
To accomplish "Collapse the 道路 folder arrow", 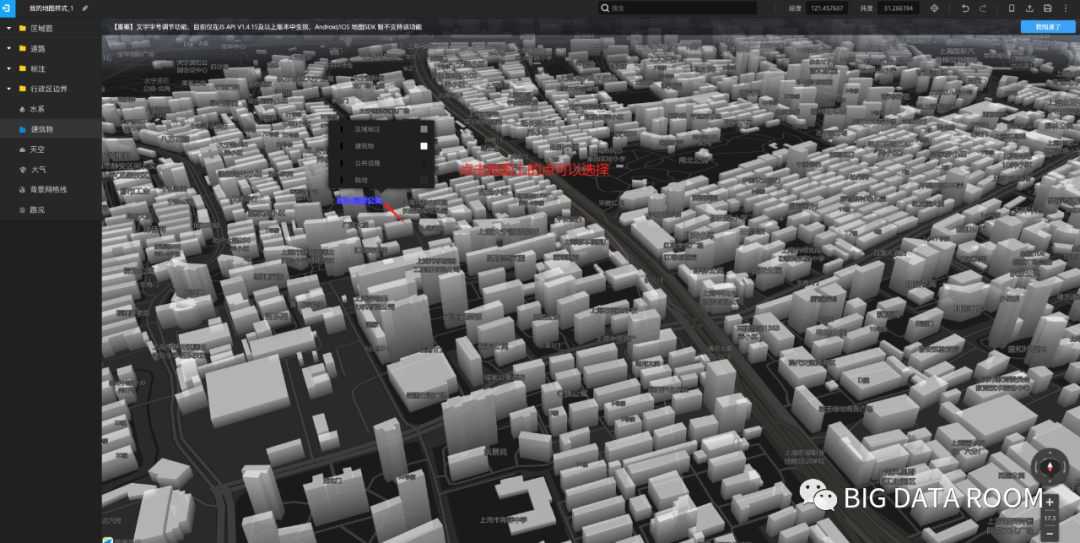I will tap(9, 49).
